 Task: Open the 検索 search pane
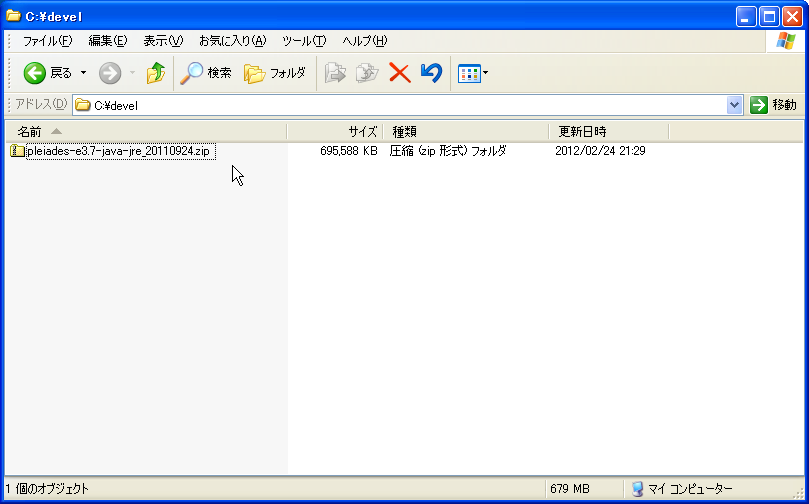point(206,73)
